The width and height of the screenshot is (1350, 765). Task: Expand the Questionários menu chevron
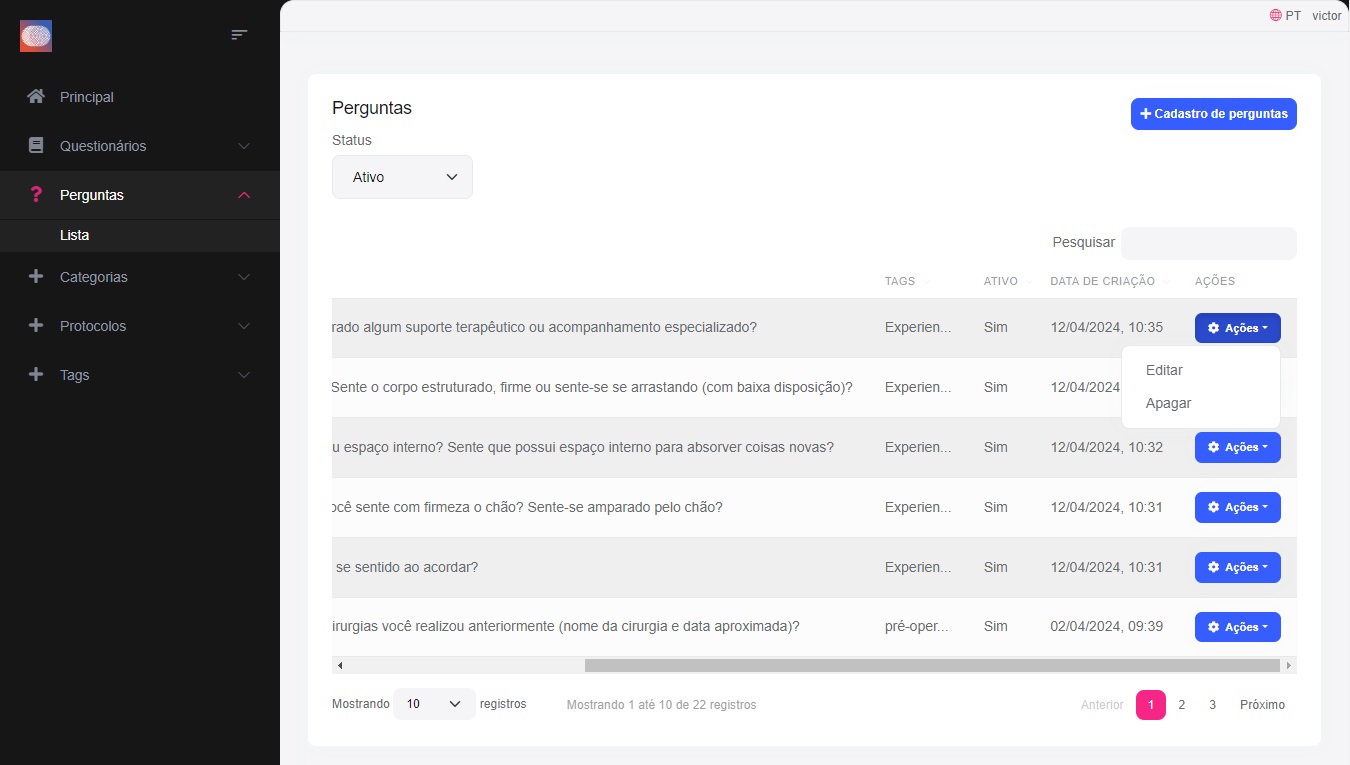[244, 146]
